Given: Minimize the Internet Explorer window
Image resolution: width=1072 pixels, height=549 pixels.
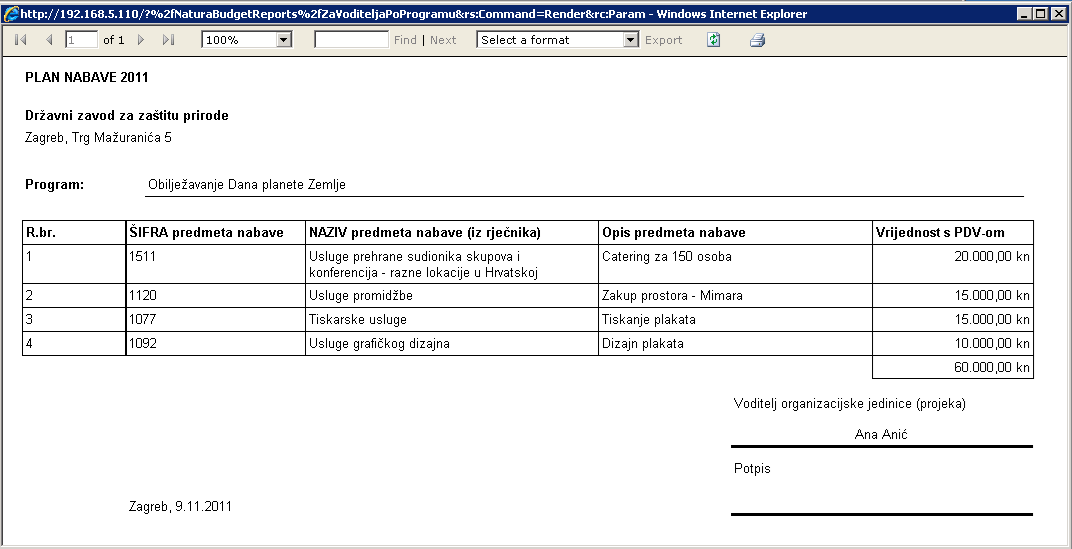Looking at the screenshot, I should pyautogui.click(x=1025, y=14).
